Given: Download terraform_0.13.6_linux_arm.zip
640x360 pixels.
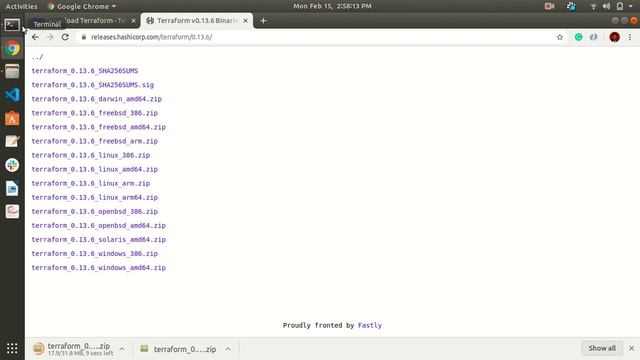Looking at the screenshot, I should coord(91,183).
